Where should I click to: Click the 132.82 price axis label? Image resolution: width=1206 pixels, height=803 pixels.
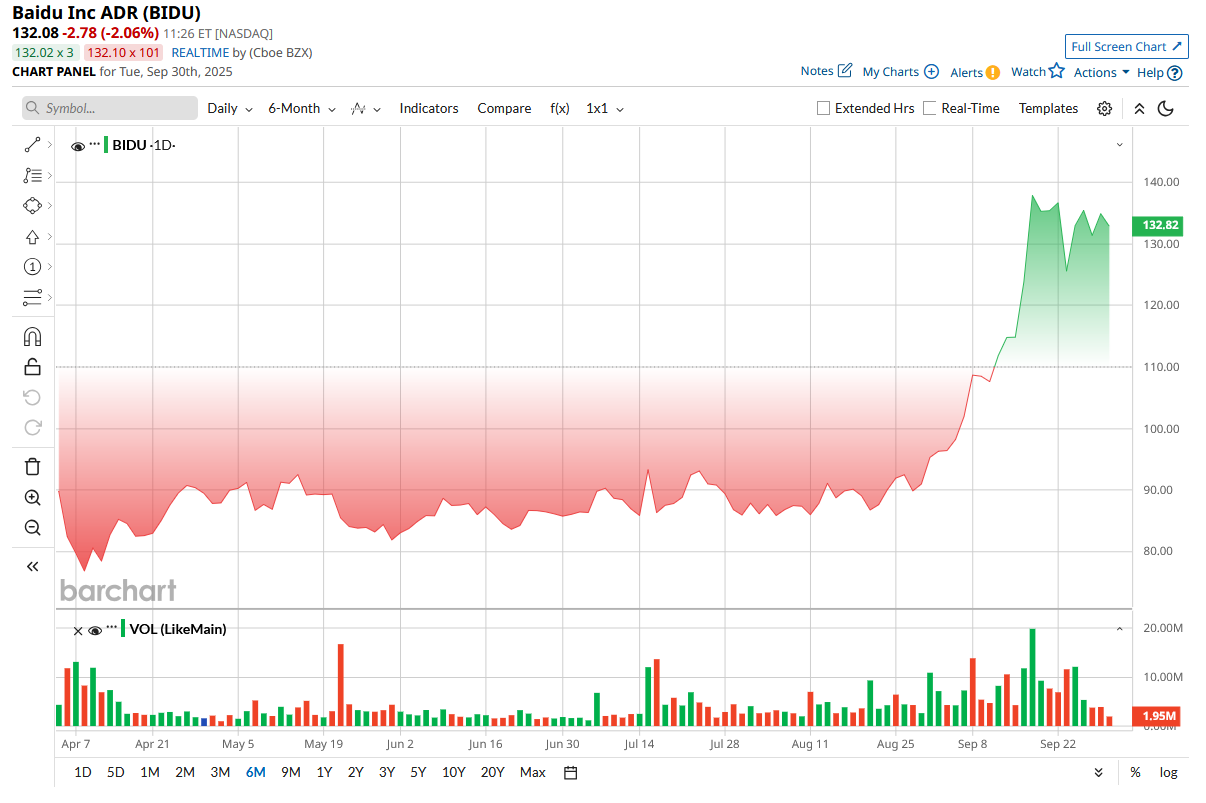[x=1156, y=226]
